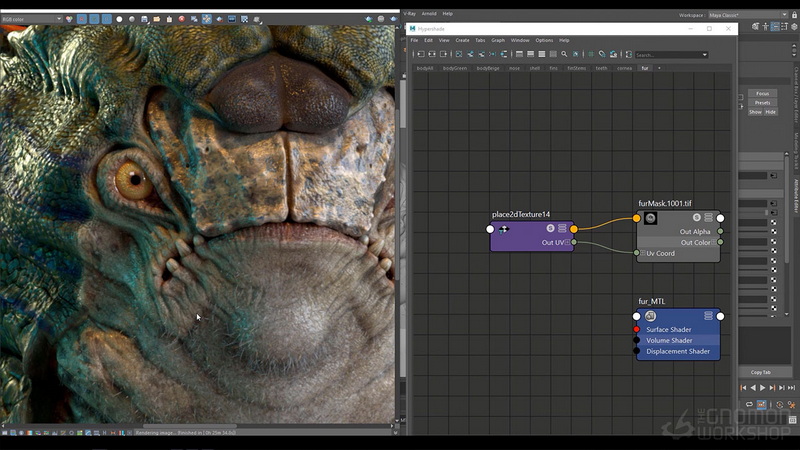Image resolution: width=800 pixels, height=450 pixels.
Task: Click input connections icon in Hypershade toolbar
Action: pyautogui.click(x=421, y=54)
